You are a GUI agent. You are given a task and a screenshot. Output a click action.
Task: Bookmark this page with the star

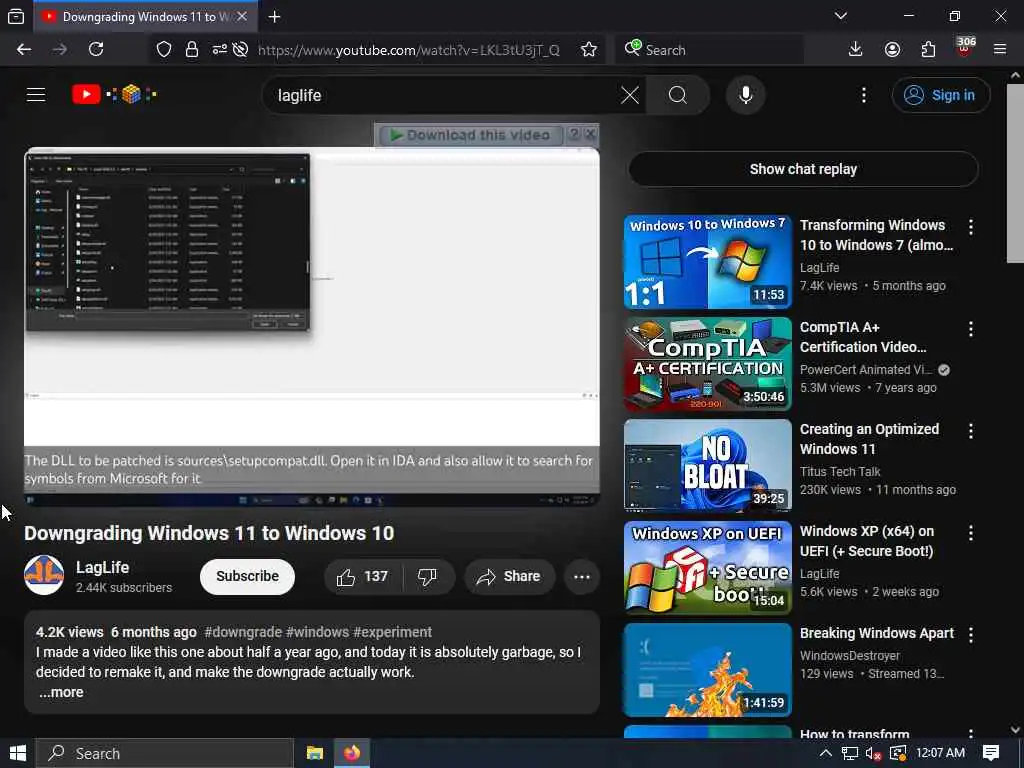(x=588, y=50)
